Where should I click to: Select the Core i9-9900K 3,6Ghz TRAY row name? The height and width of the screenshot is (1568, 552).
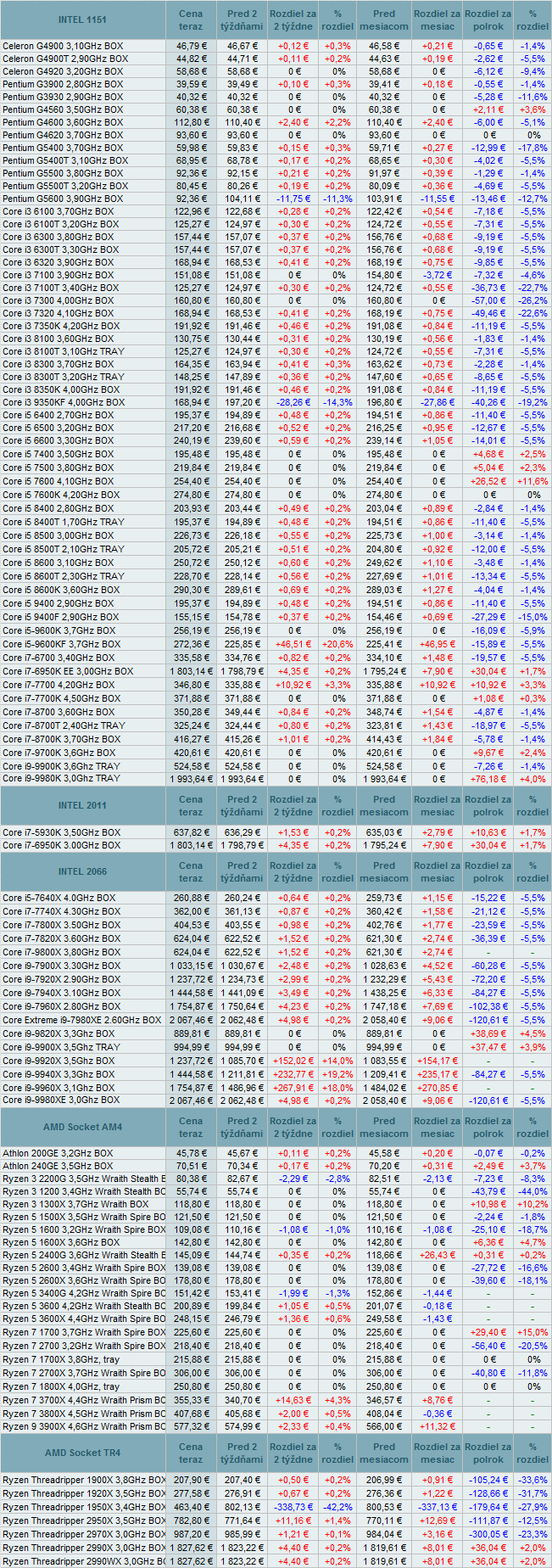tap(61, 765)
